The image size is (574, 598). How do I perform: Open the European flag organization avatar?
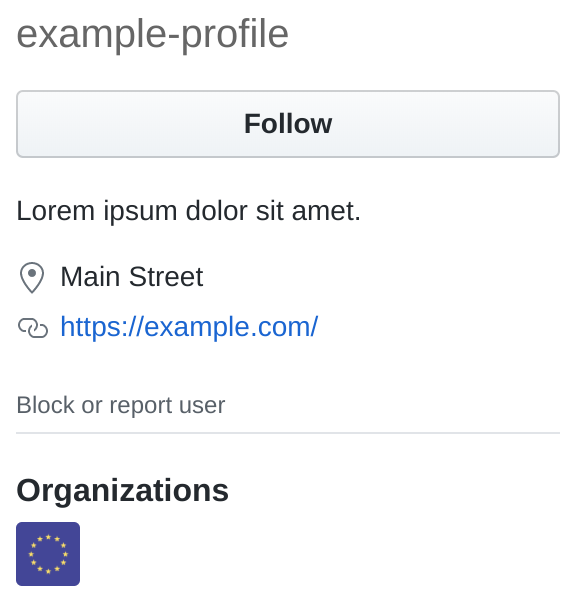48,553
